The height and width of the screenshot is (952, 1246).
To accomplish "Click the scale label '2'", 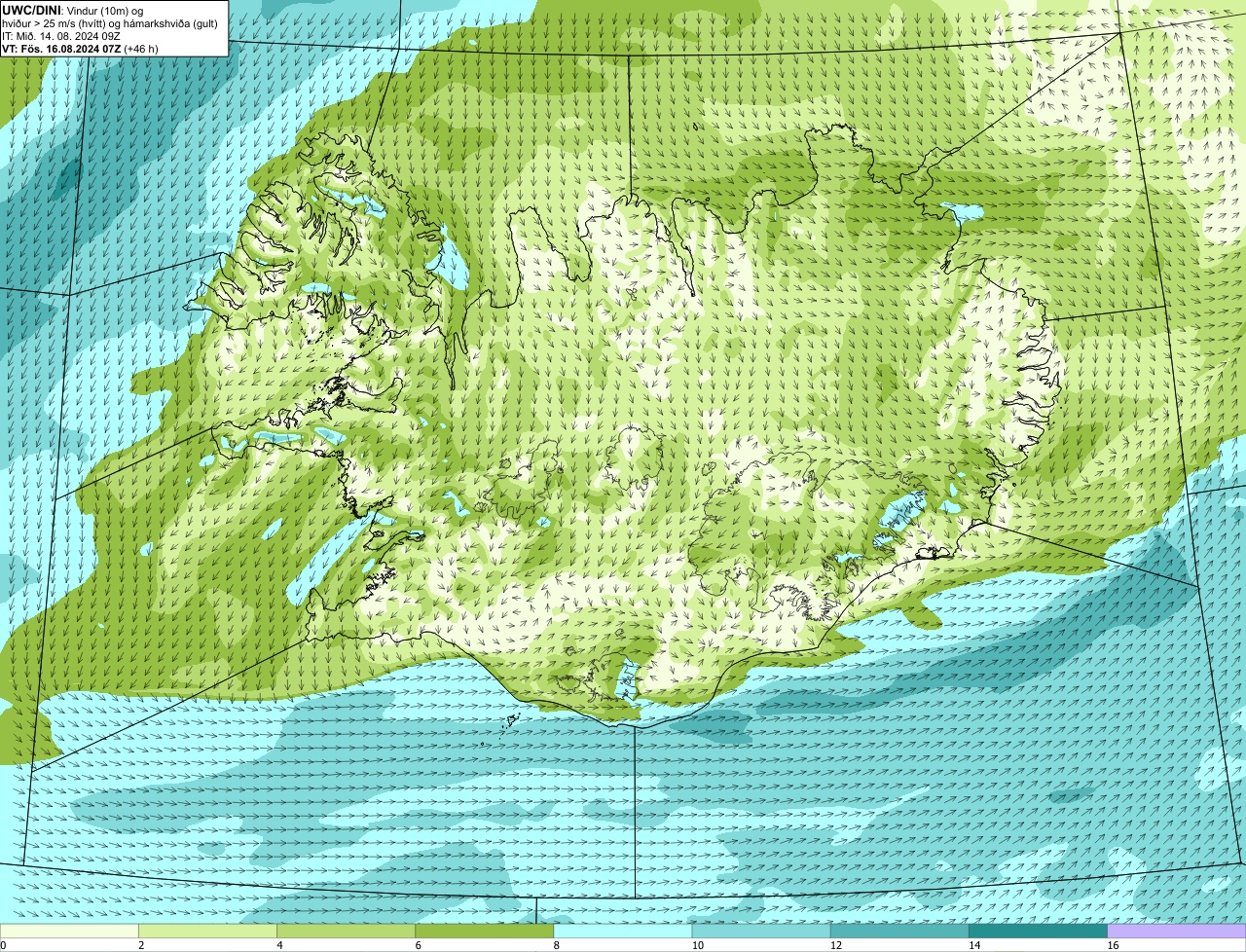I will coord(141,945).
